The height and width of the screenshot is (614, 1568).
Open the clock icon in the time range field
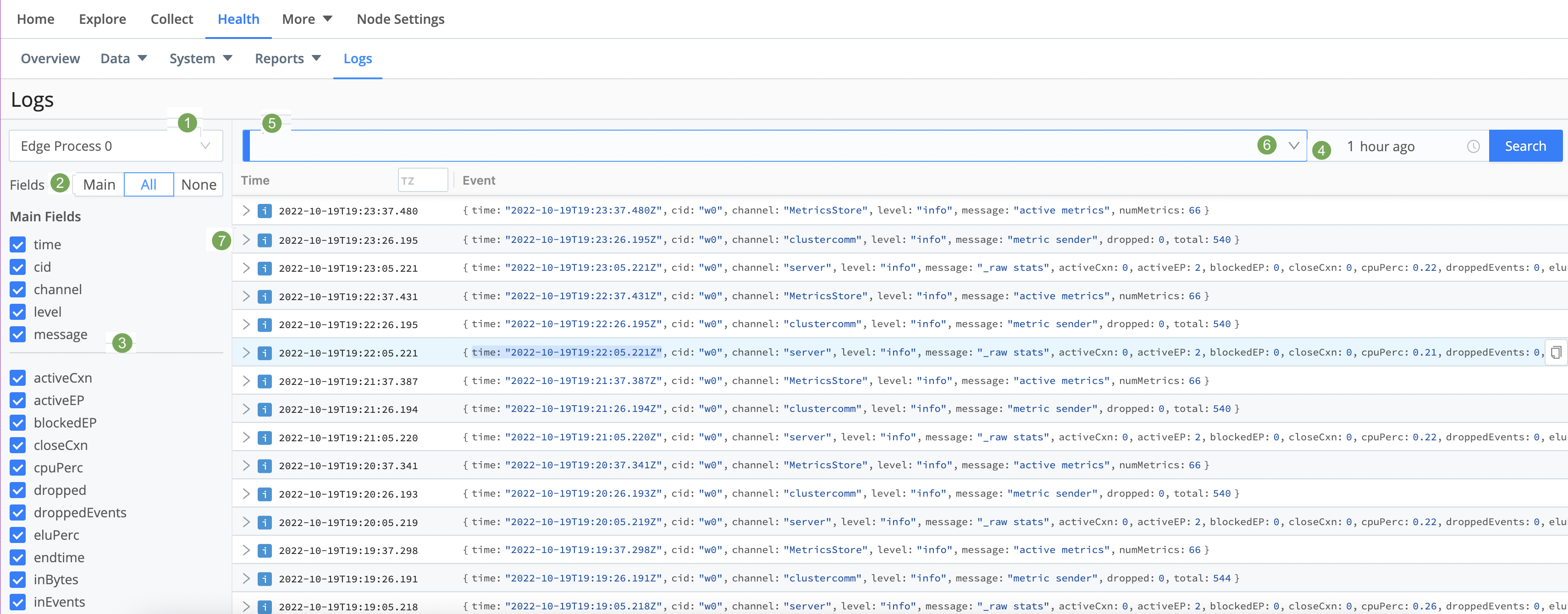coord(1473,146)
